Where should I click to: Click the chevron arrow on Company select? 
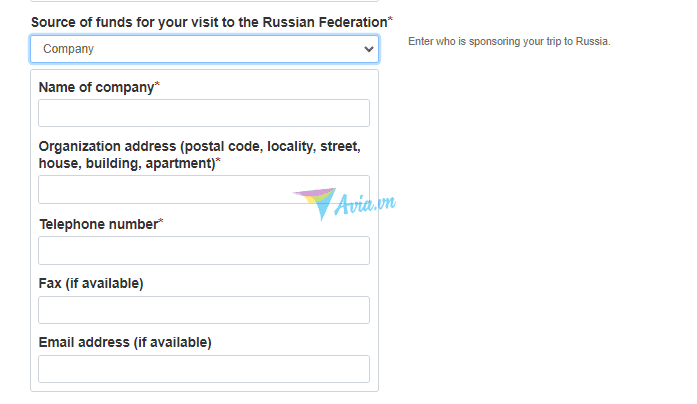369,49
